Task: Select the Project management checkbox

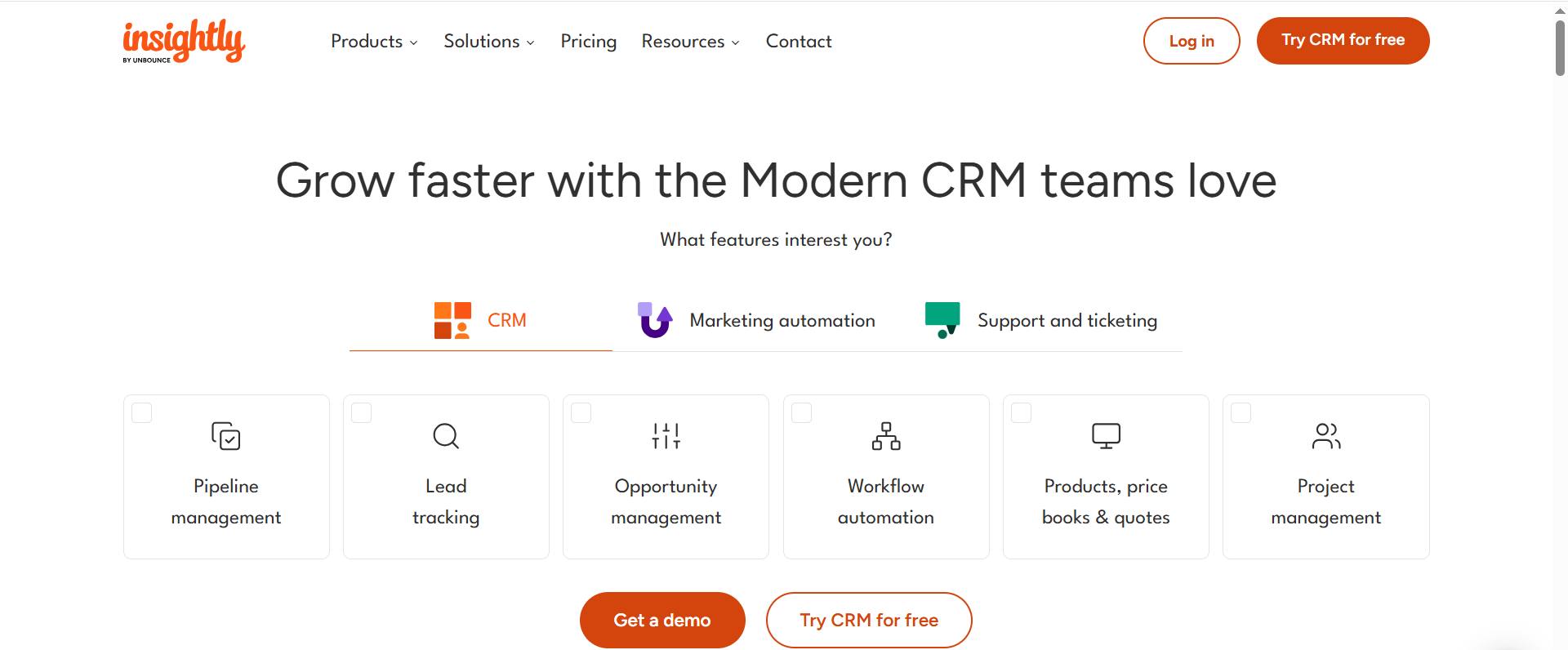Action: tap(1241, 413)
